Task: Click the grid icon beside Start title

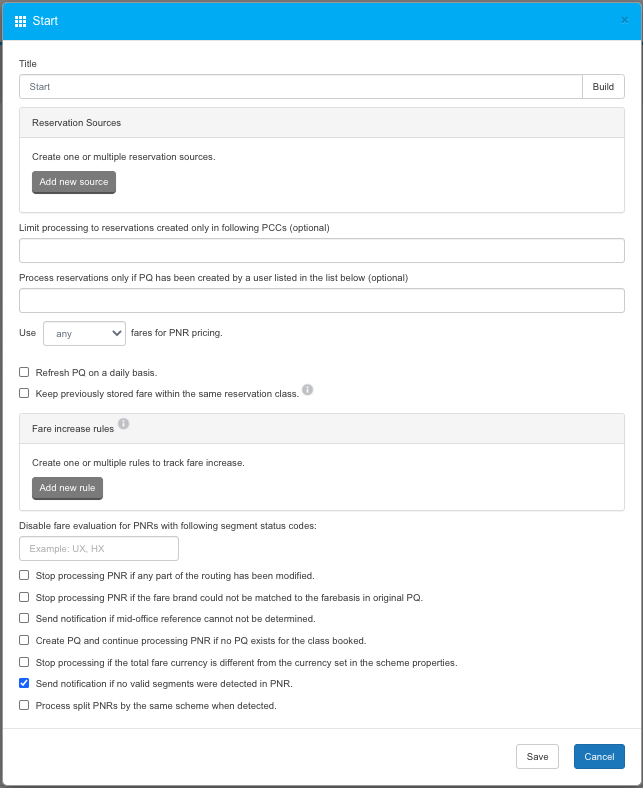Action: (21, 21)
